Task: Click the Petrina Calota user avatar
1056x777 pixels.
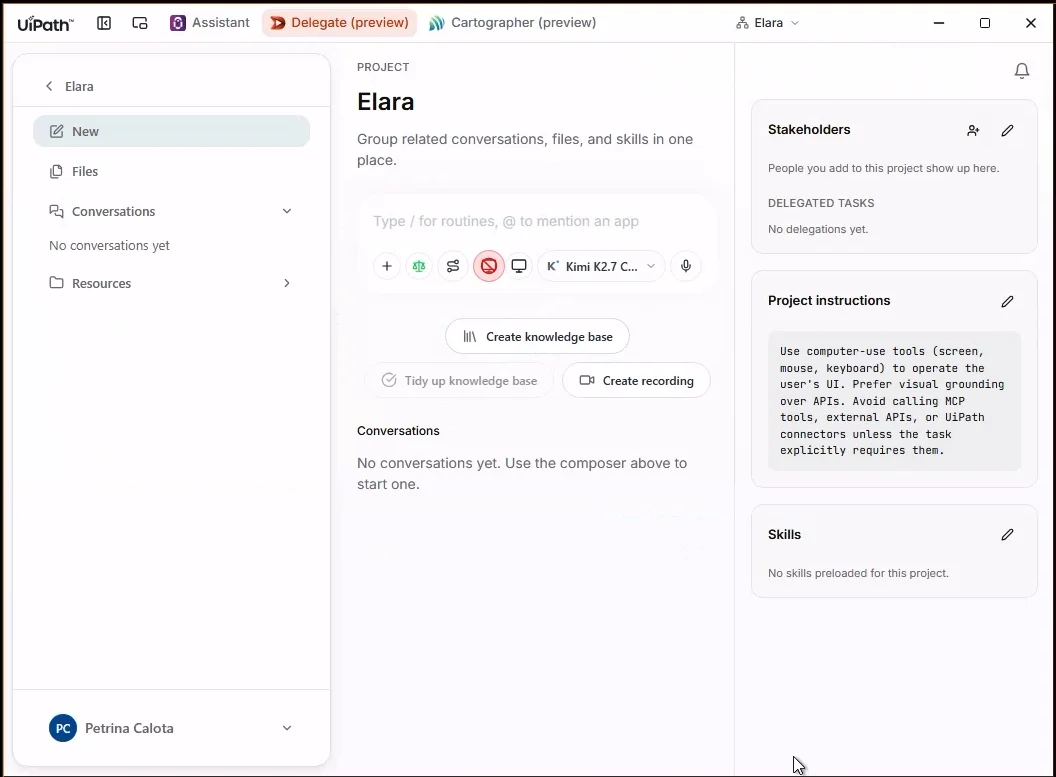Action: (63, 729)
